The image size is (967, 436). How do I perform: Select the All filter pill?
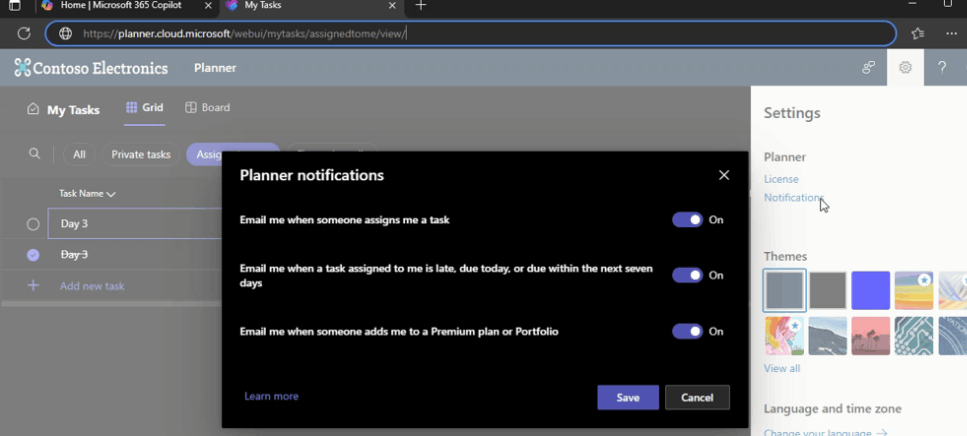tap(79, 154)
